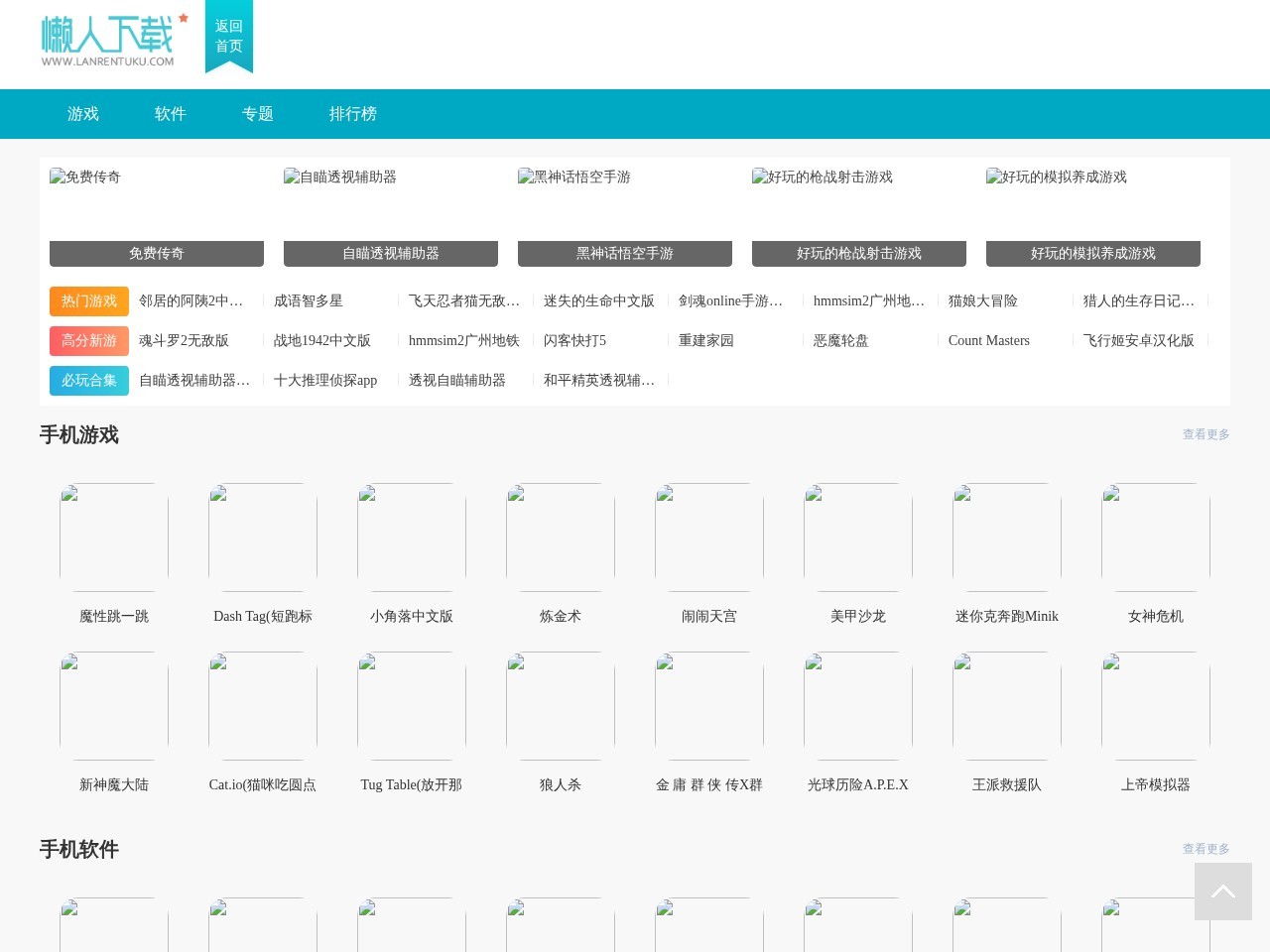Select the 热门游戏 tag
Image resolution: width=1270 pixels, height=952 pixels.
(88, 300)
